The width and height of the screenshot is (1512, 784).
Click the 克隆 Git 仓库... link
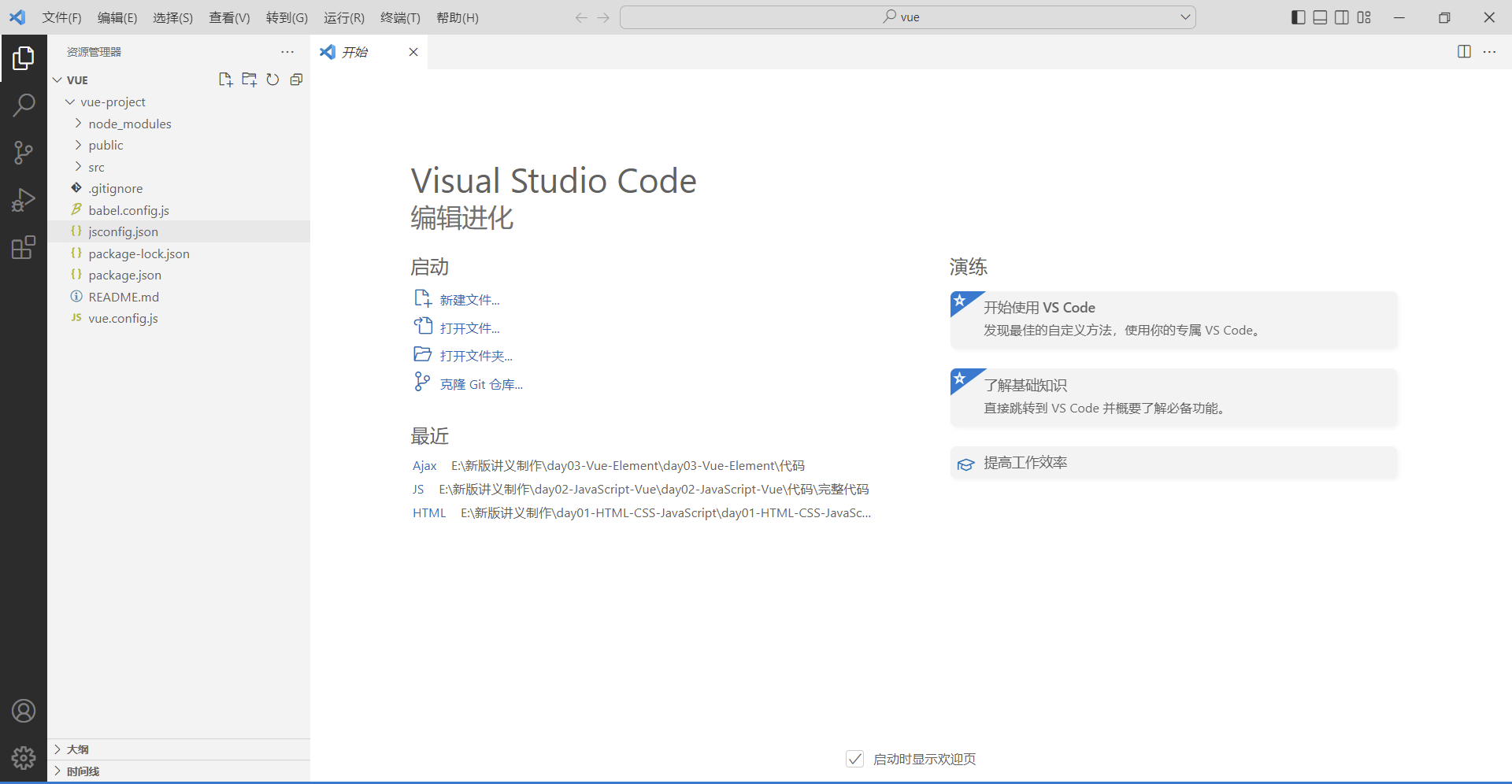point(481,384)
